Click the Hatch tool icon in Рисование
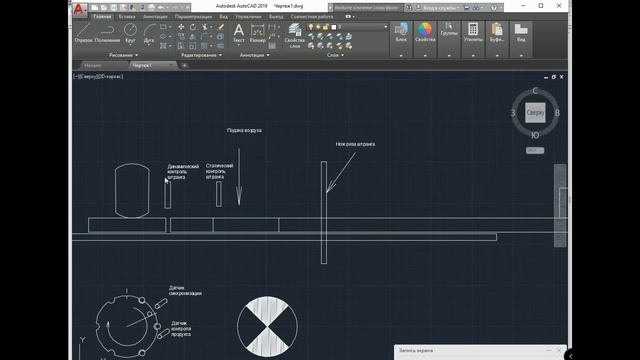 coord(163,46)
